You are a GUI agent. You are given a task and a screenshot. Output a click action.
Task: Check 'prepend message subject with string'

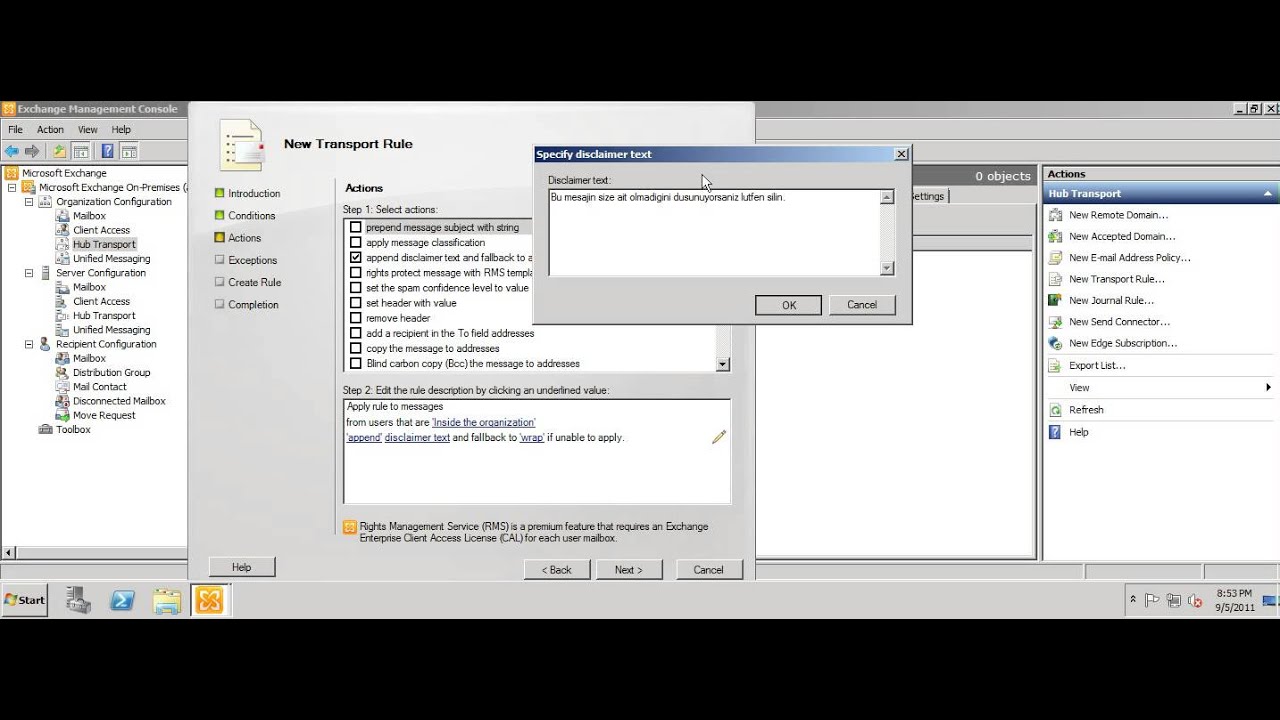pyautogui.click(x=356, y=227)
